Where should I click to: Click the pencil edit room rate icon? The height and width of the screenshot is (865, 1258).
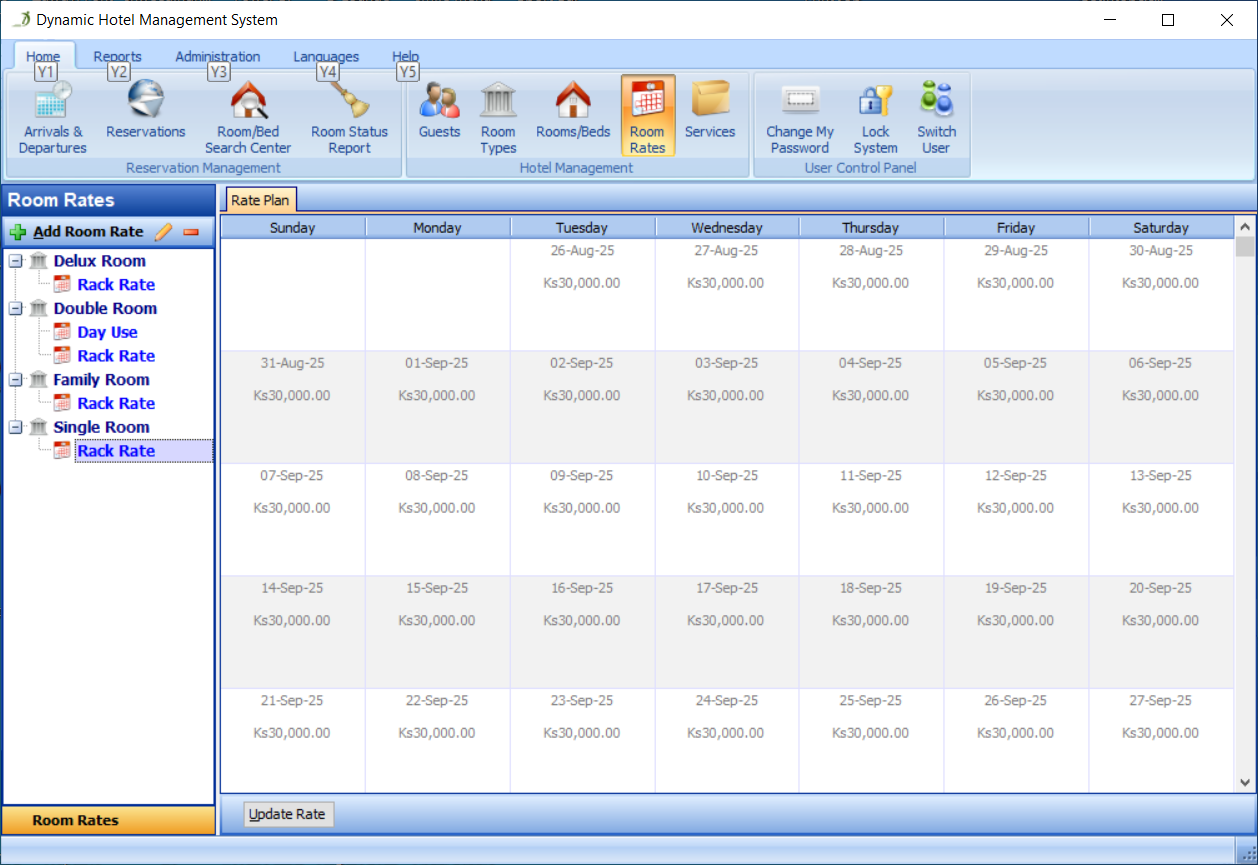coord(164,232)
